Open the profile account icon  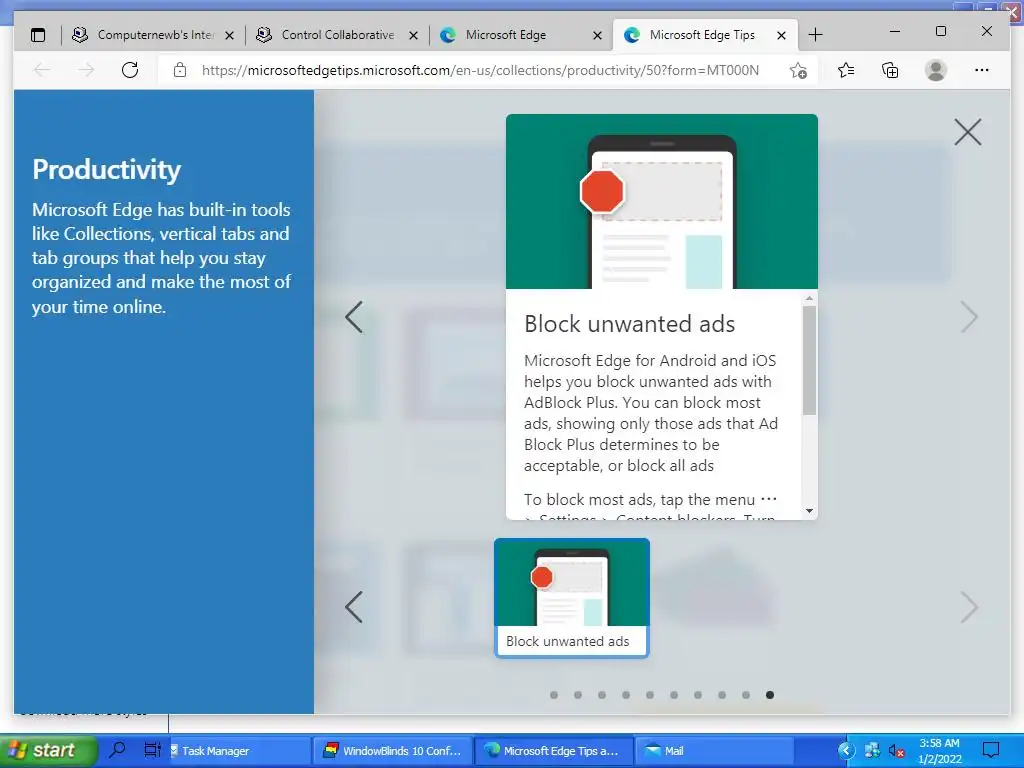pos(935,70)
